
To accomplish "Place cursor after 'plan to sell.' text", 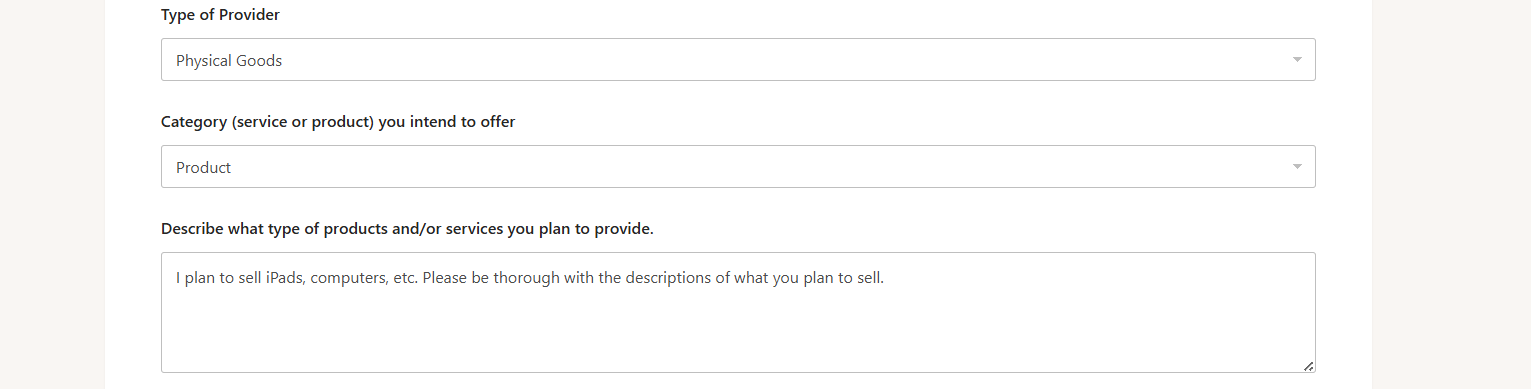I will pos(886,278).
